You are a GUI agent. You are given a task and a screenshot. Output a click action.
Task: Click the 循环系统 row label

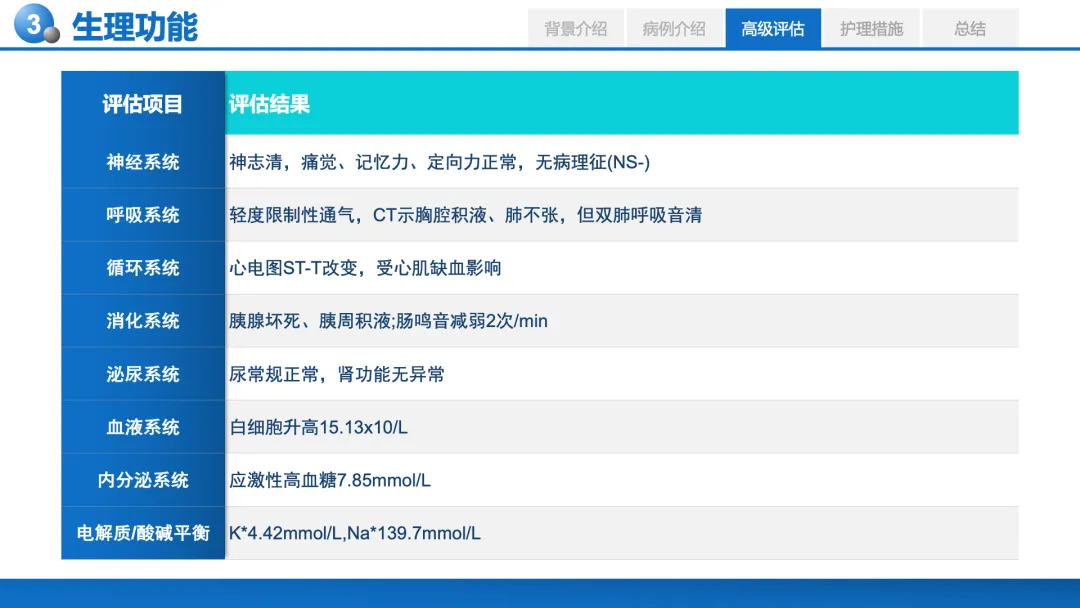143,268
